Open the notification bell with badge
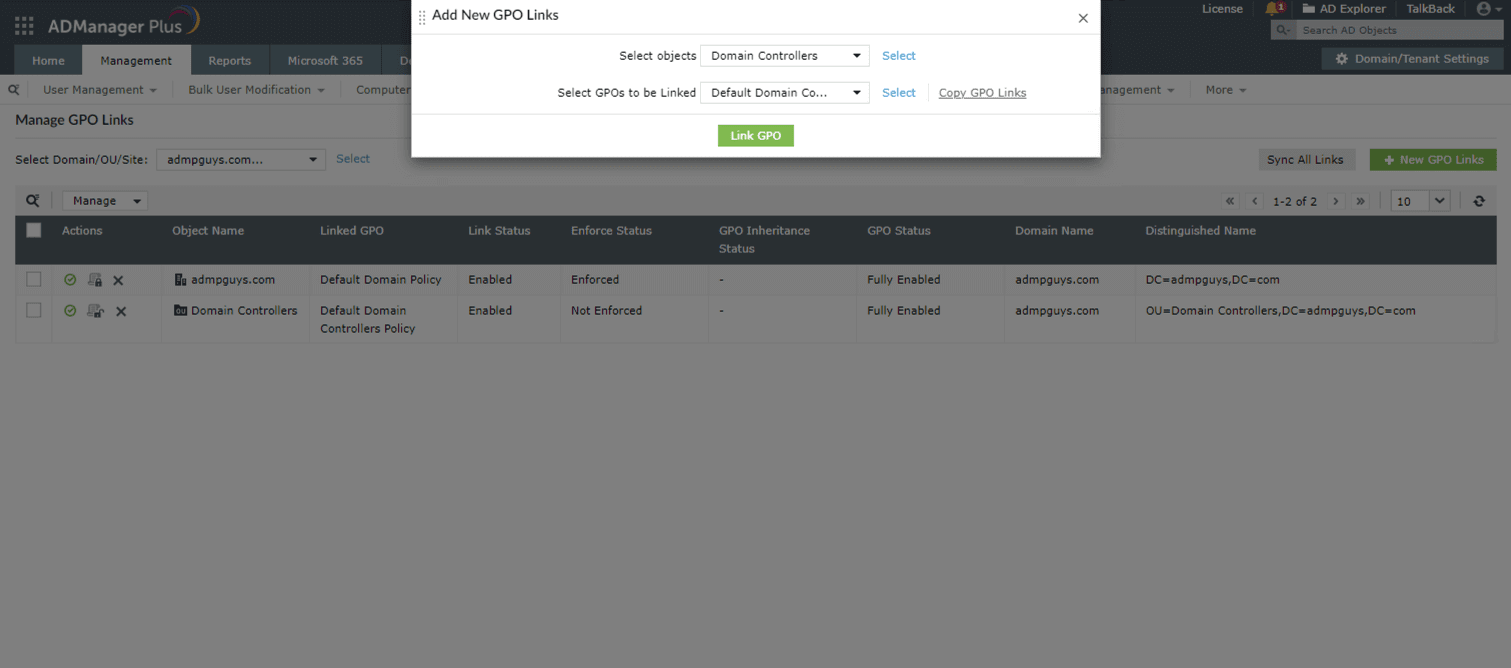Image resolution: width=1511 pixels, height=668 pixels. [x=1274, y=9]
